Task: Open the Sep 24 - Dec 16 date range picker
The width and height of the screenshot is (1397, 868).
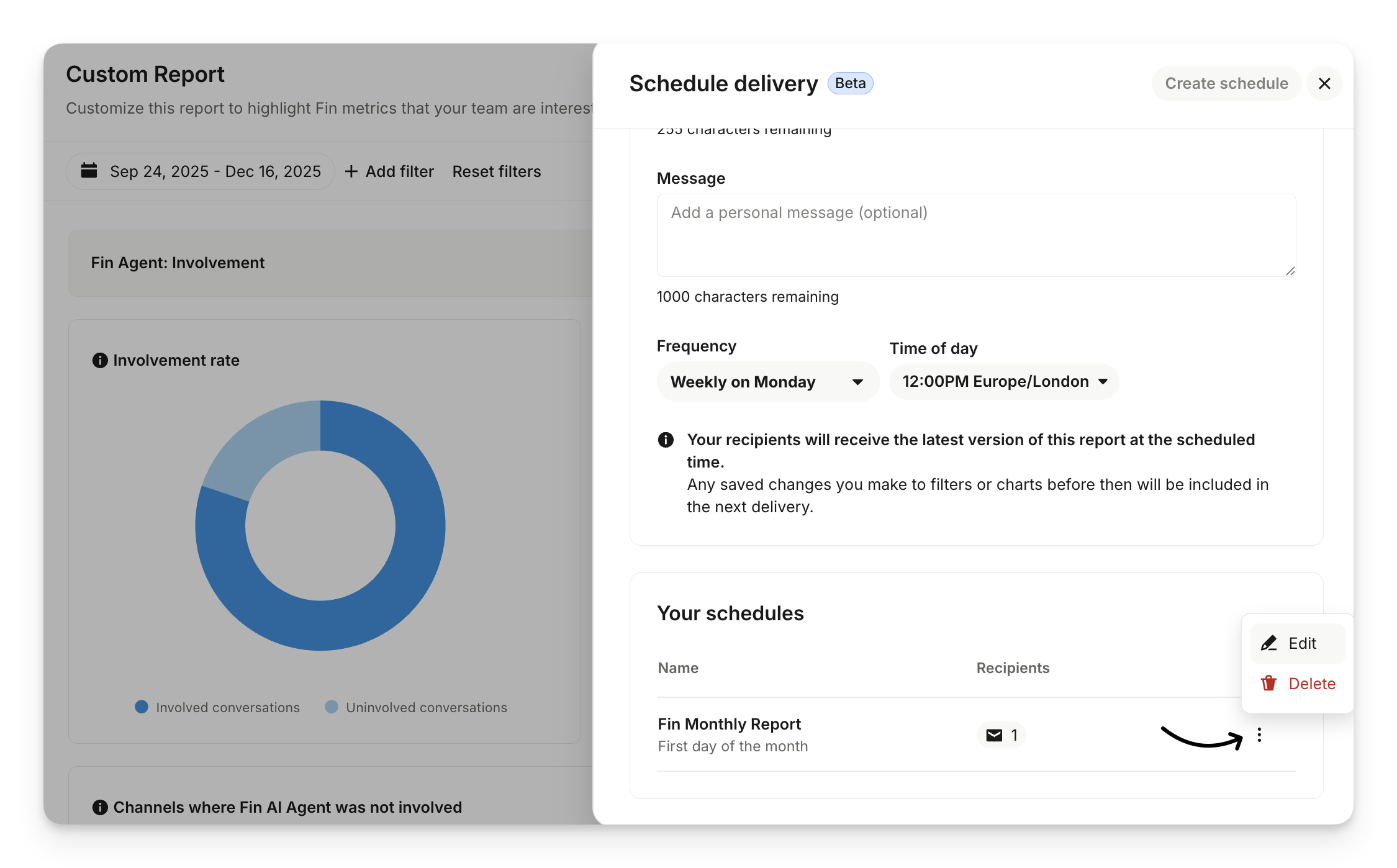Action: [215, 171]
